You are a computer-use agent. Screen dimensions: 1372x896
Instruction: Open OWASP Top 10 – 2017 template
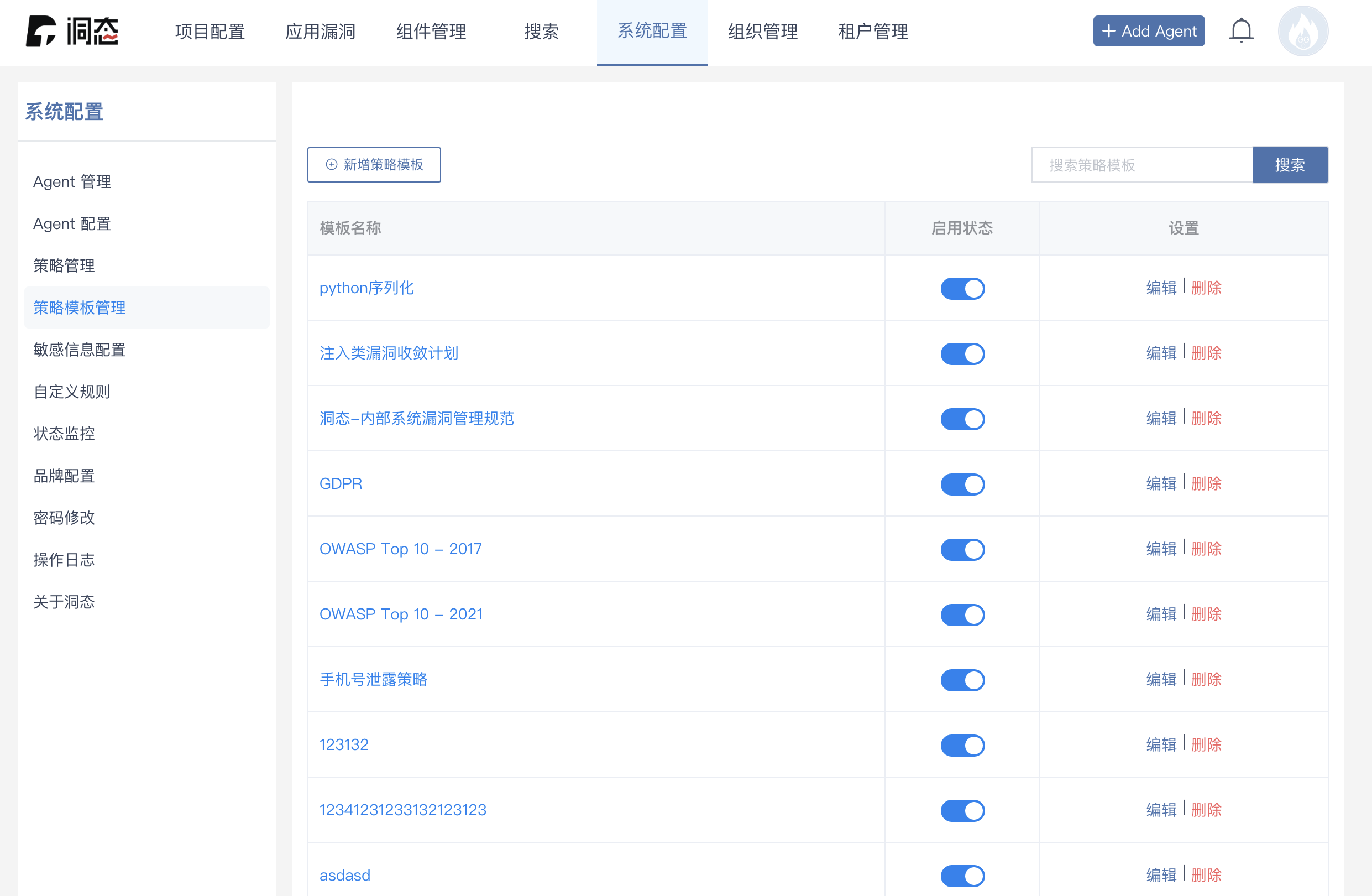(x=401, y=549)
